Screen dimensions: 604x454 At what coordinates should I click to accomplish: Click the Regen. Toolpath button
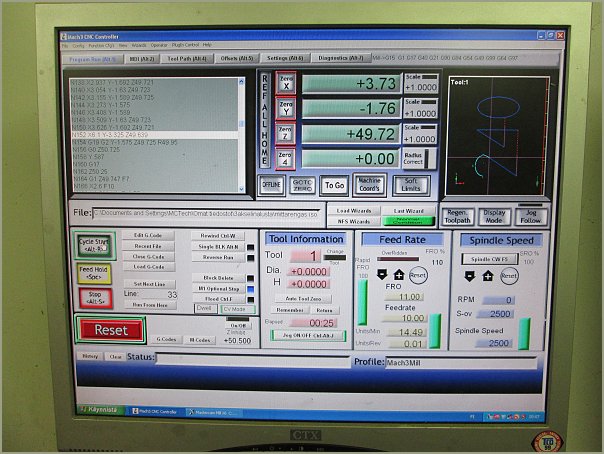(460, 216)
